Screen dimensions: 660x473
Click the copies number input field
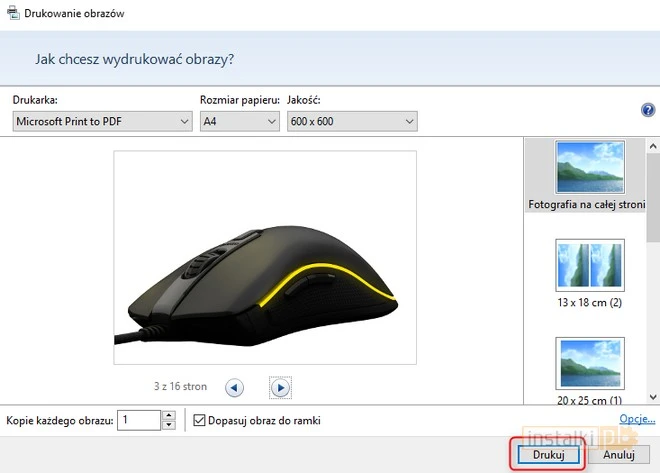(138, 420)
